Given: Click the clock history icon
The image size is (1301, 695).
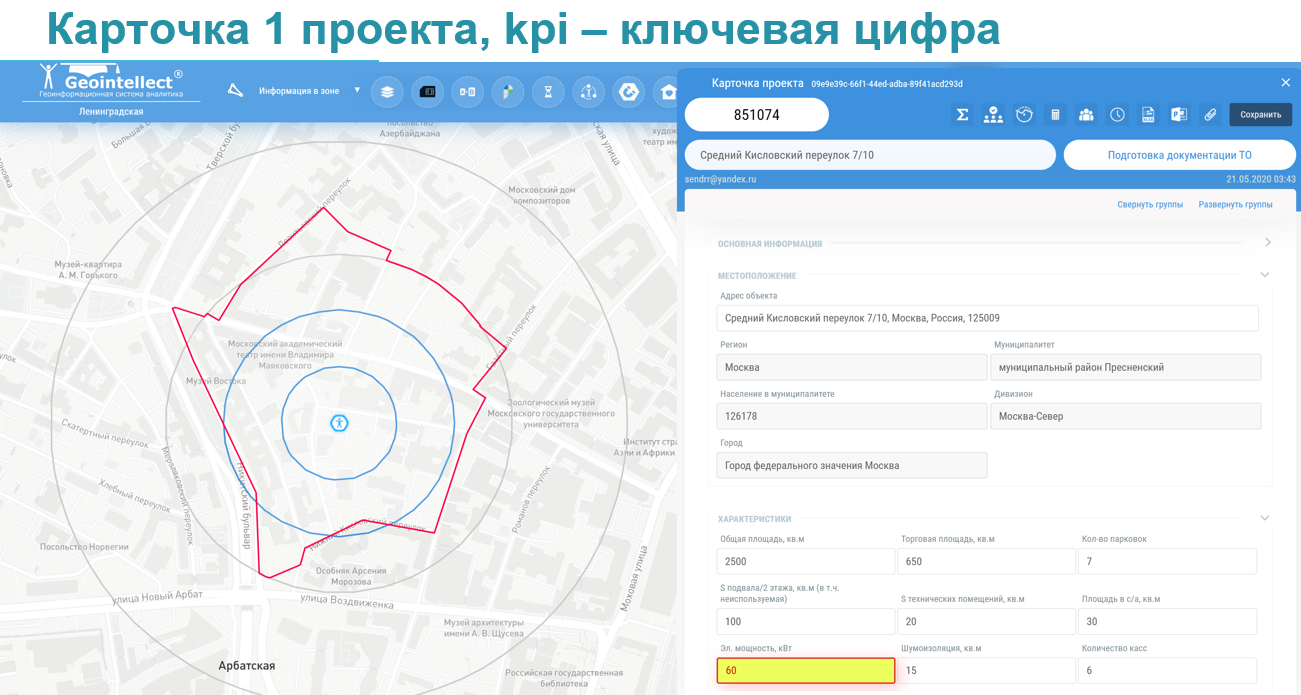Looking at the screenshot, I should pos(1117,115).
